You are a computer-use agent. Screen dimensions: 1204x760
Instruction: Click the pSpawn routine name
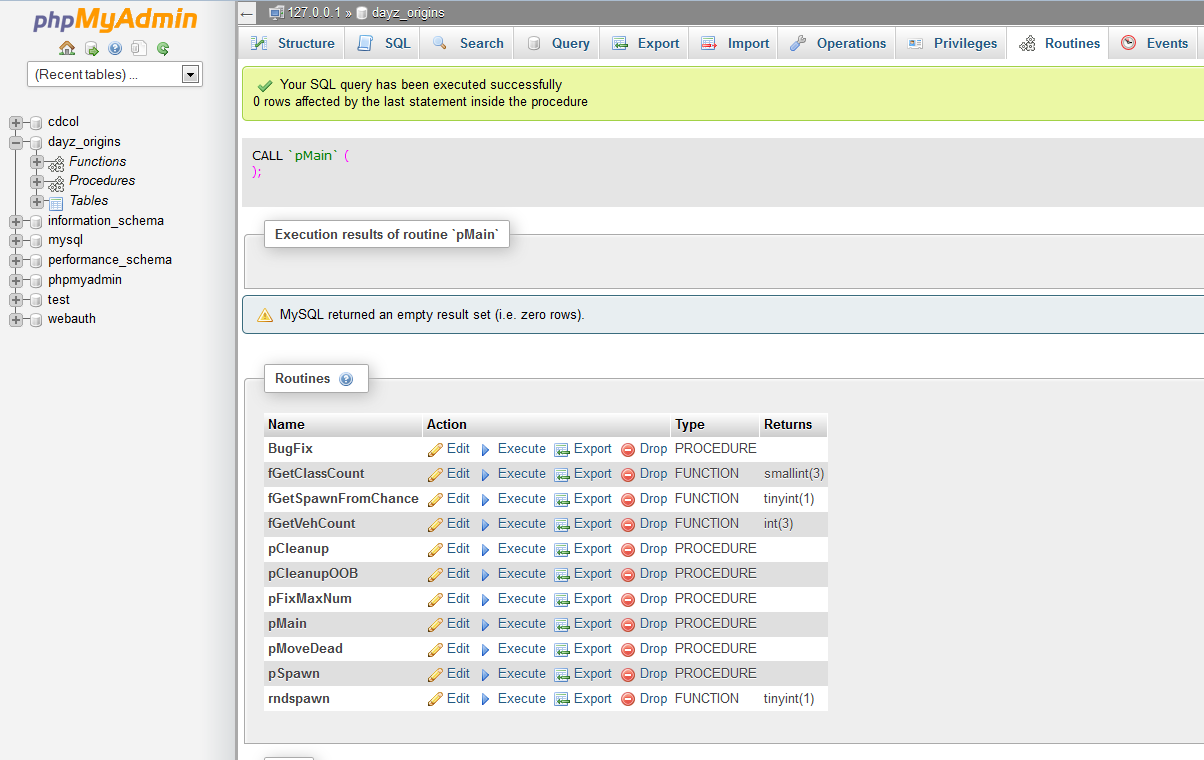294,674
